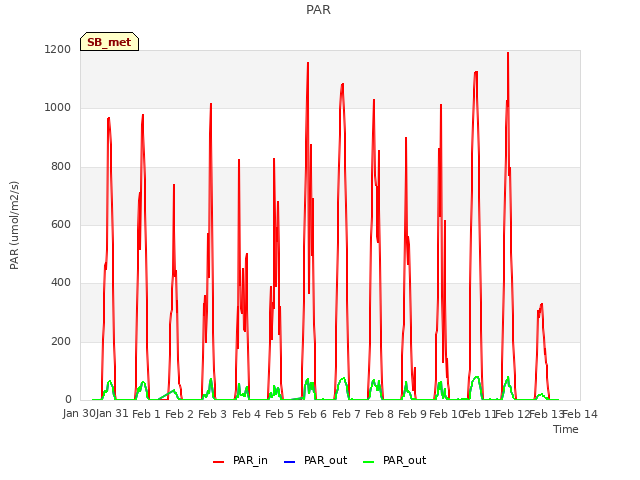Image resolution: width=640 pixels, height=480 pixels.
Task: Click the 800 y-axis tick label
Action: click(61, 167)
